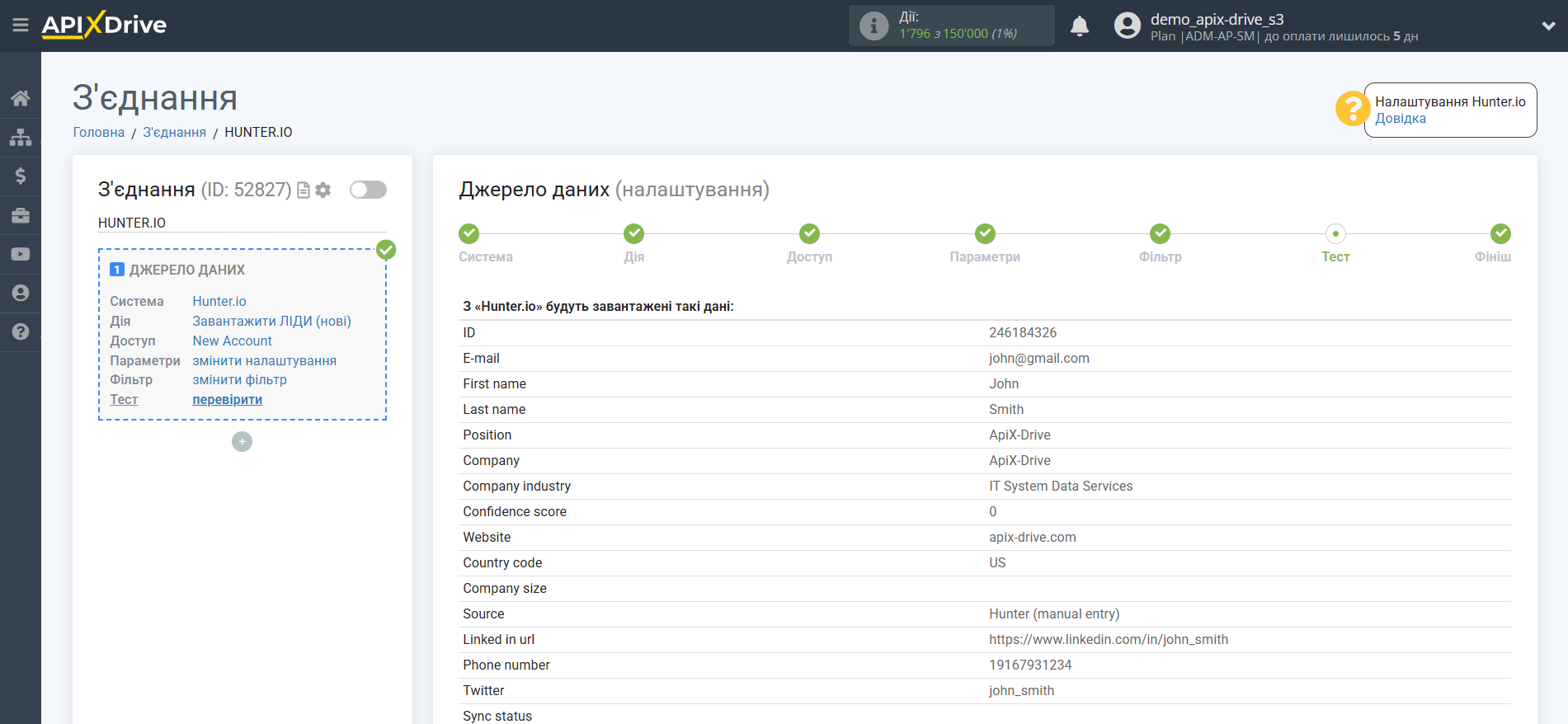Select the Тест step marker
Viewport: 1568px width, 724px height.
[1335, 233]
